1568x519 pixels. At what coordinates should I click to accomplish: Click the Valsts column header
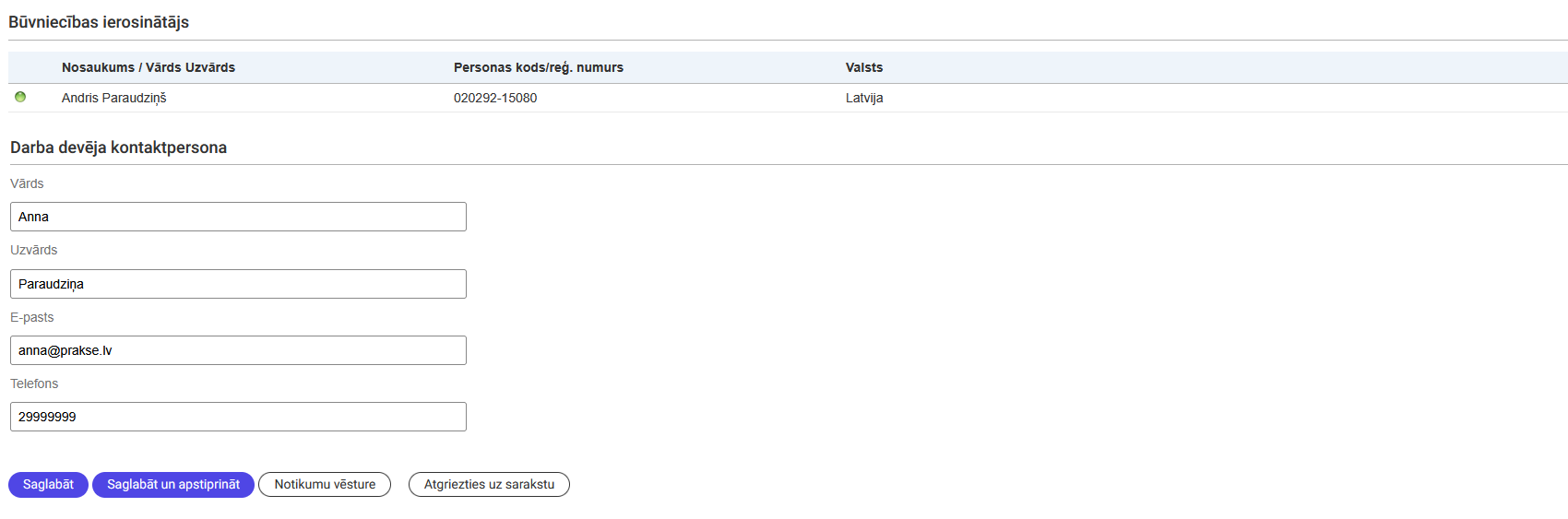pos(864,67)
